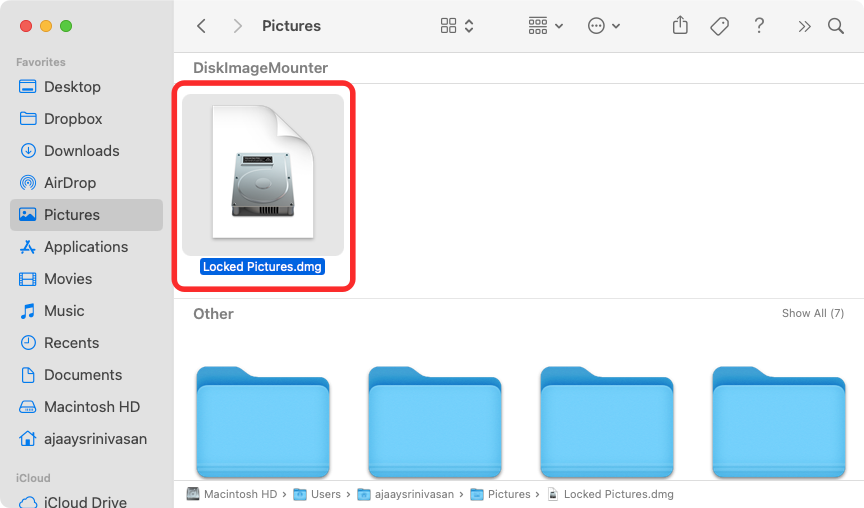Image resolution: width=864 pixels, height=508 pixels.
Task: Go back with the left chevron
Action: [202, 26]
